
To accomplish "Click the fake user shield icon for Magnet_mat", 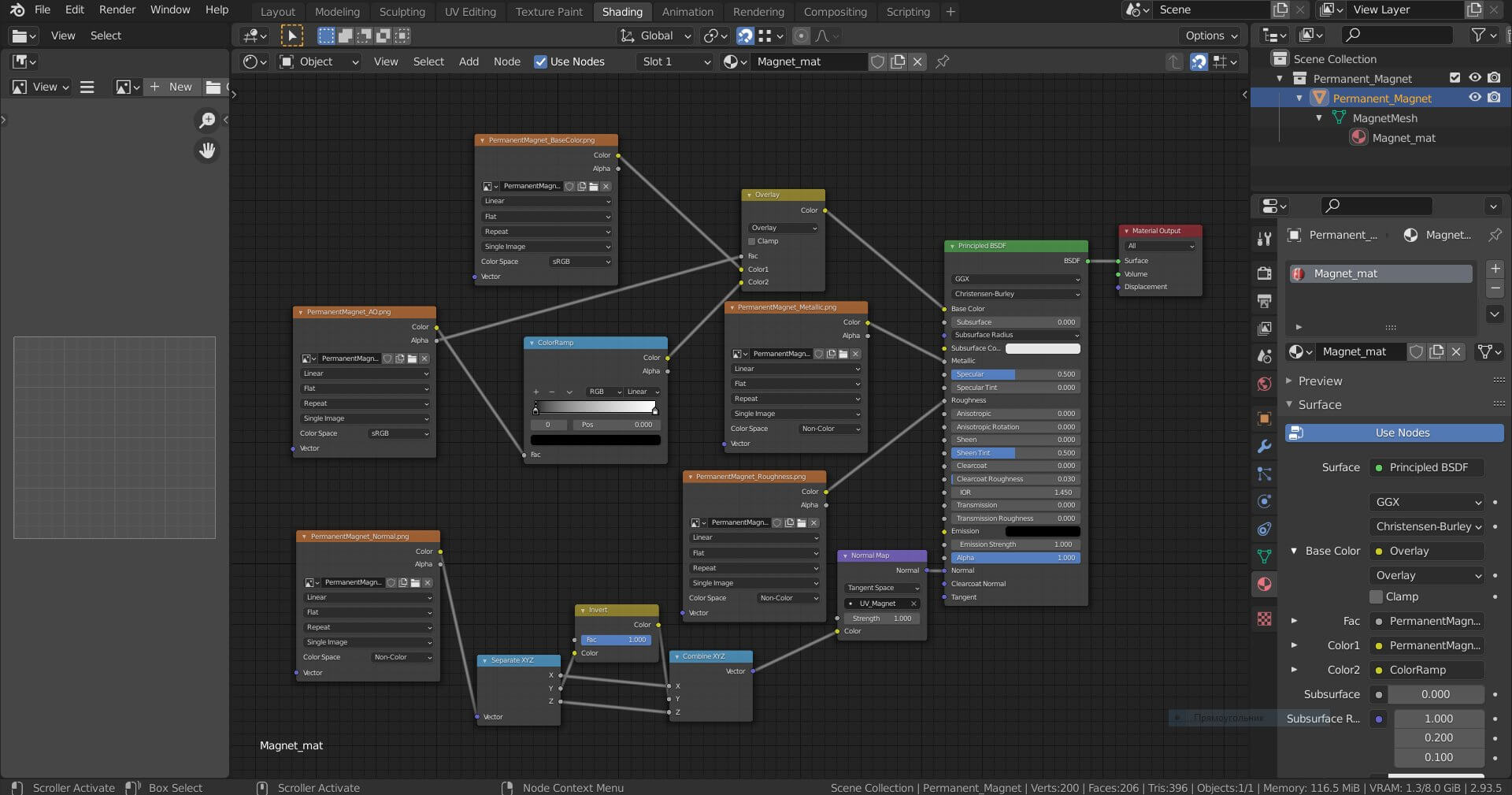I will (x=877, y=61).
